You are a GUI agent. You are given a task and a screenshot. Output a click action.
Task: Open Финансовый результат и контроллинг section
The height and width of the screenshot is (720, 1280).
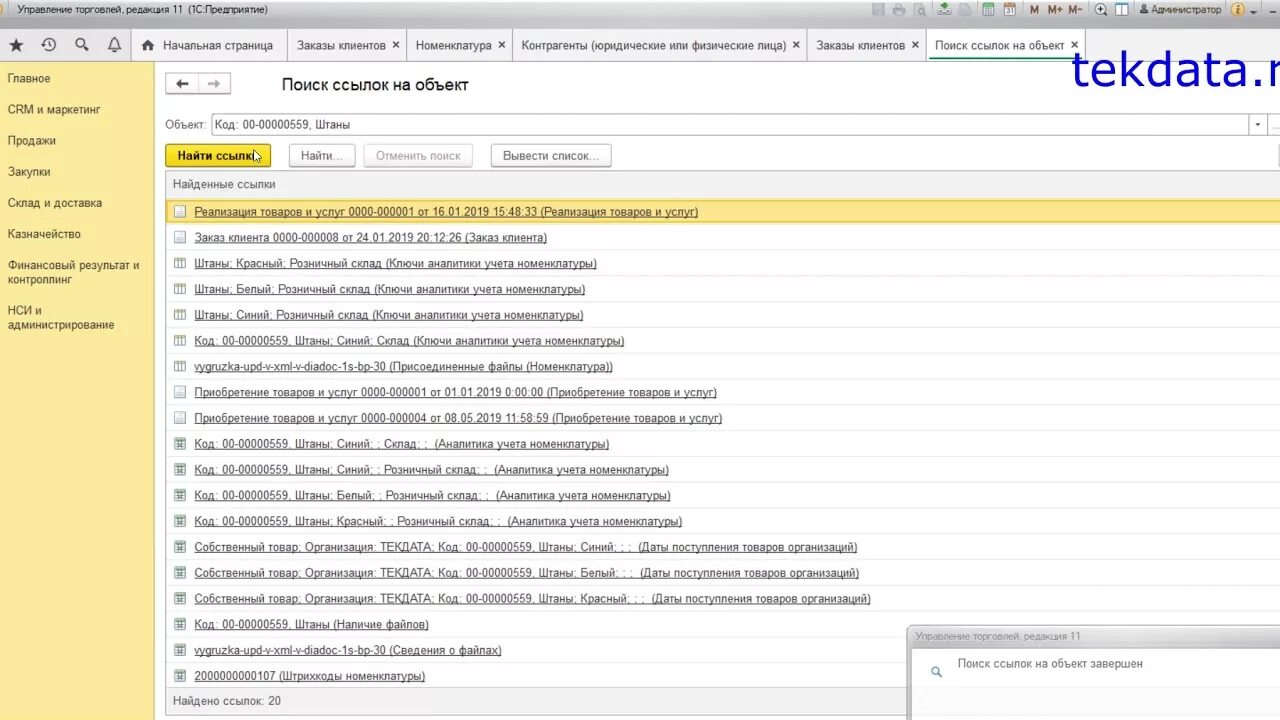(73, 272)
